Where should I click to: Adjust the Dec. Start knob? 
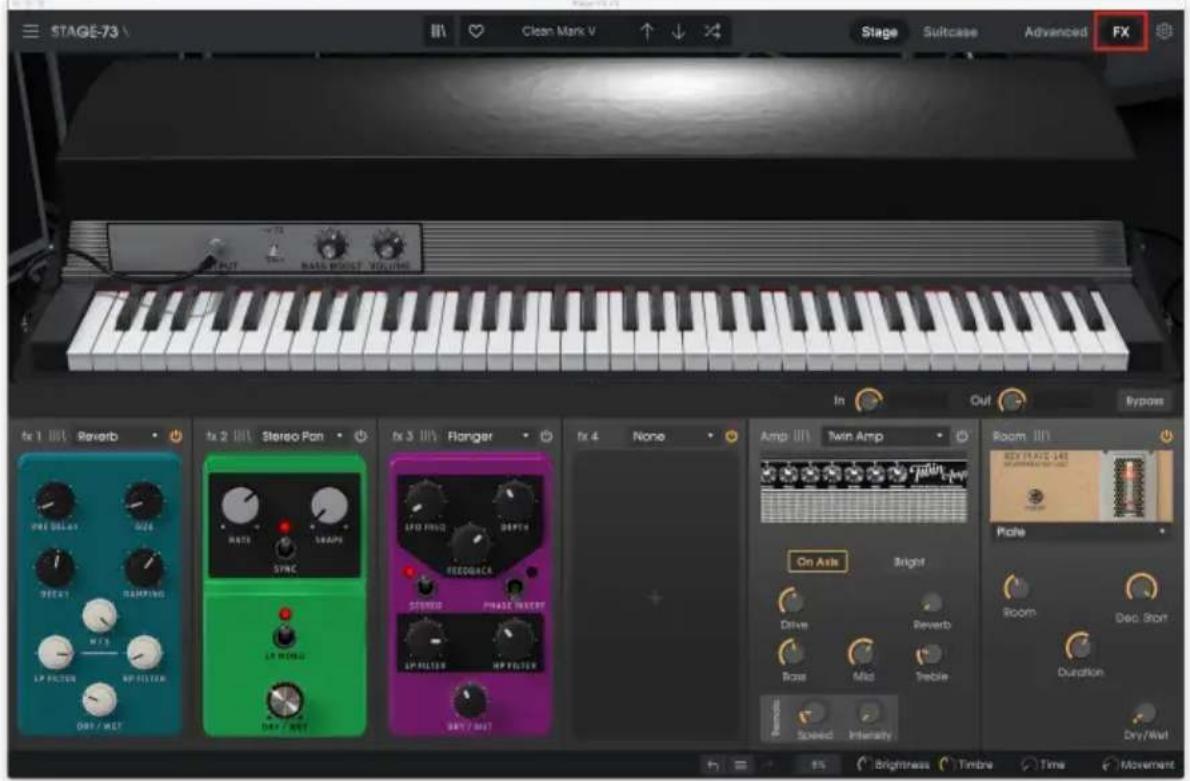pos(1141,588)
